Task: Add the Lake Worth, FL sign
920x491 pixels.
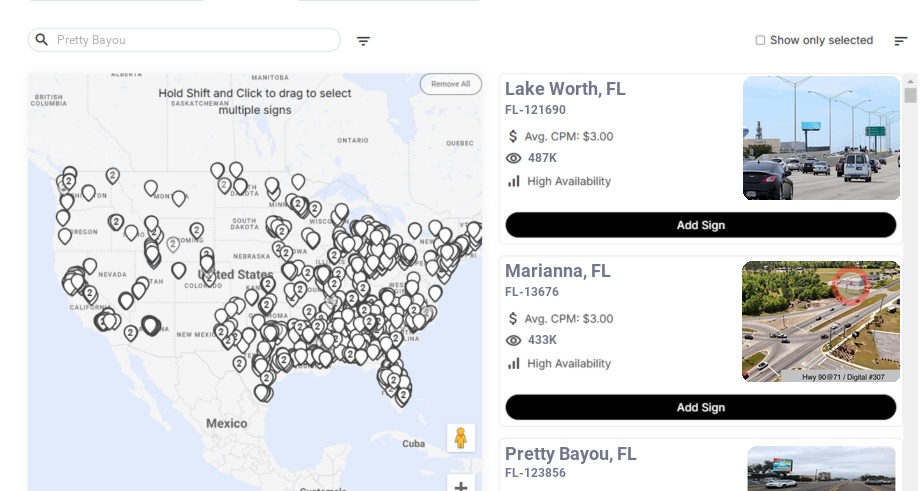Action: pos(700,225)
